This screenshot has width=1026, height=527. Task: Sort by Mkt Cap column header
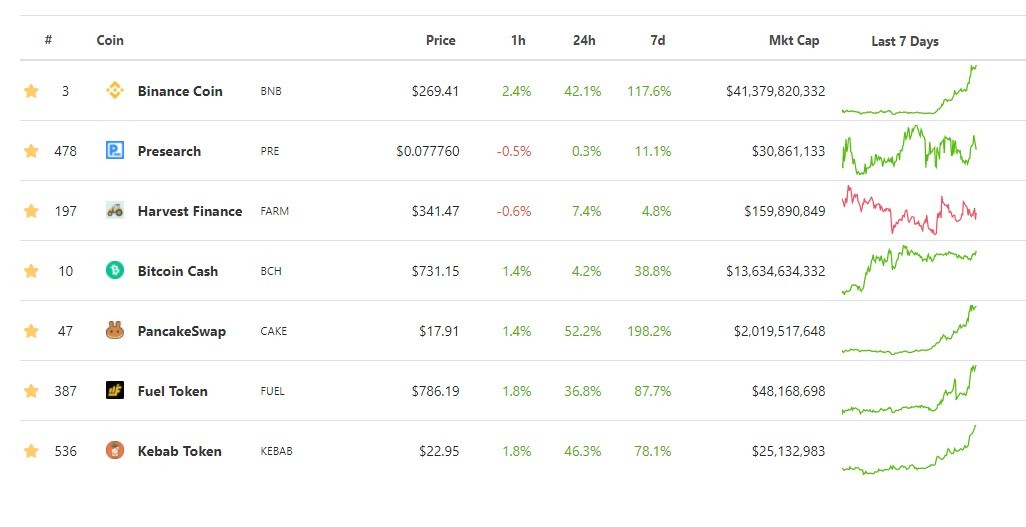coord(794,40)
